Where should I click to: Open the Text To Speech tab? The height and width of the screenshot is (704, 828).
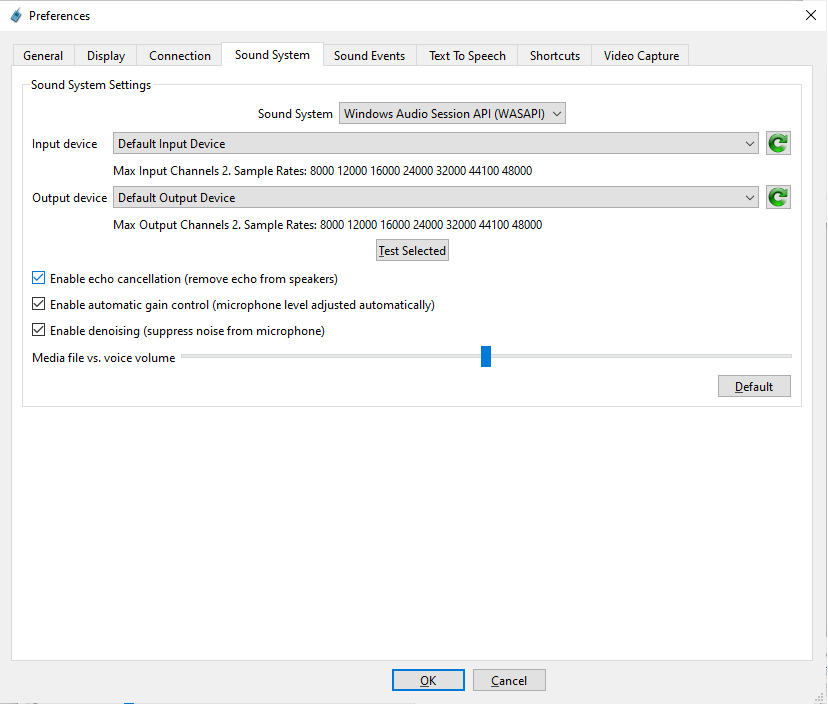pos(467,56)
